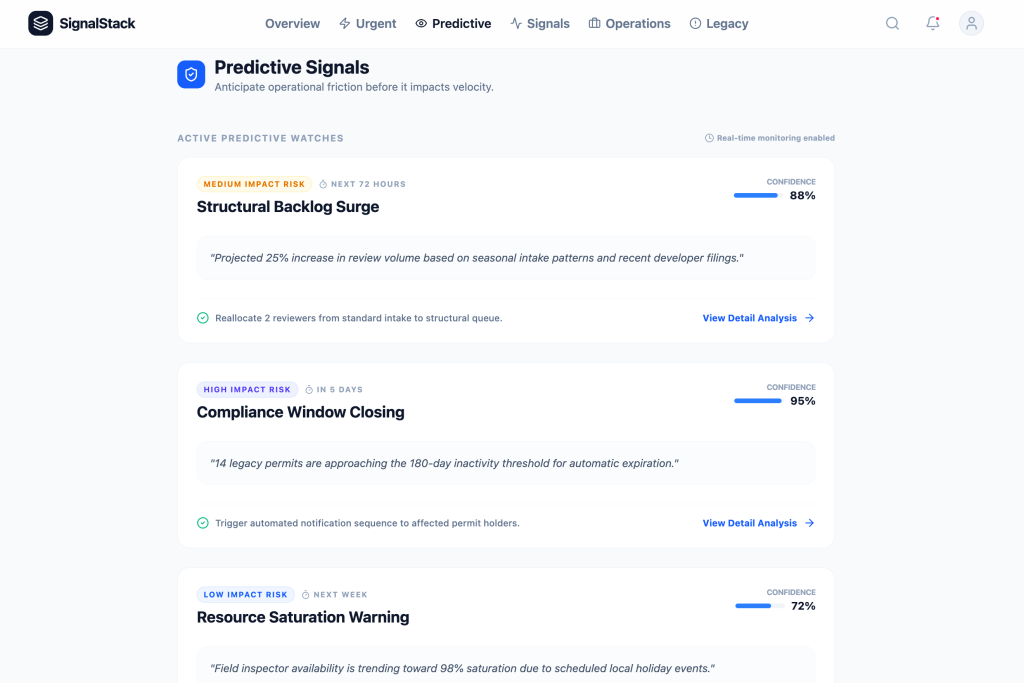Click the SignalStack logo icon

[40, 23]
